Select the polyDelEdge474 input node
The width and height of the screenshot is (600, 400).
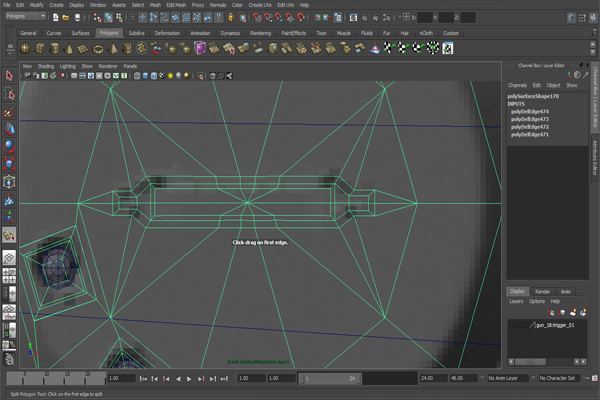click(530, 111)
